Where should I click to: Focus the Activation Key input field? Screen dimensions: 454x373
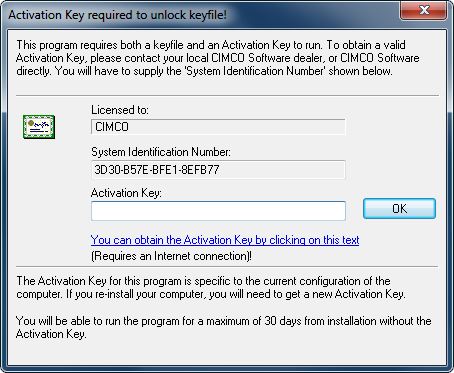pos(218,211)
